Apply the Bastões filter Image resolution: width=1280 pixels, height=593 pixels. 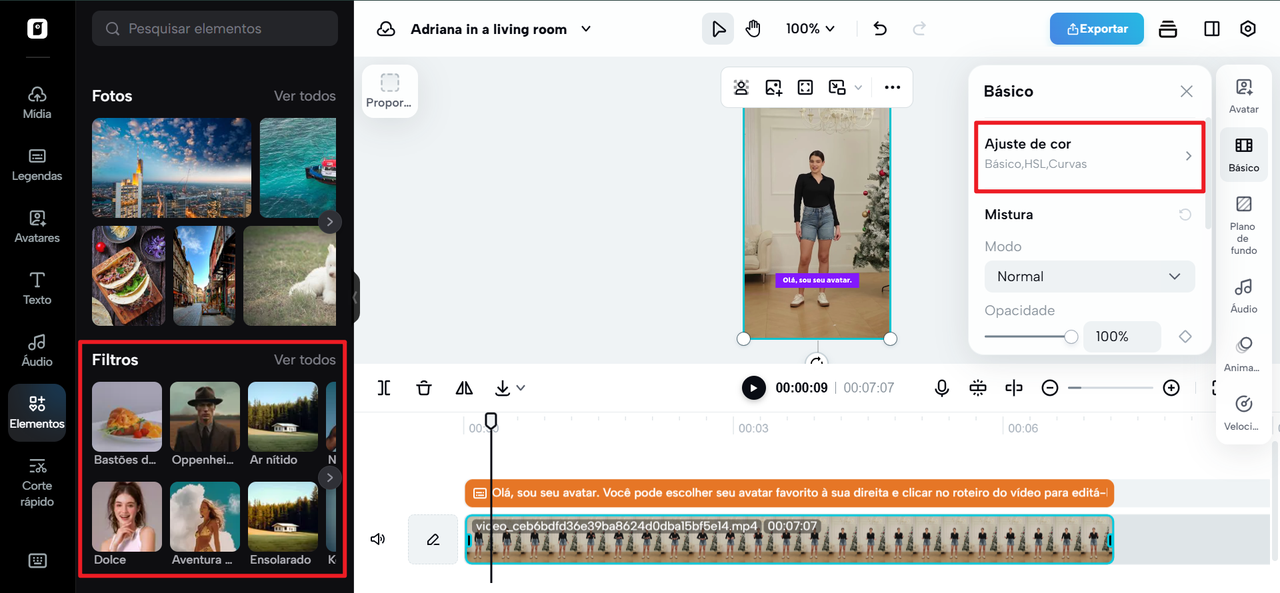click(x=127, y=417)
